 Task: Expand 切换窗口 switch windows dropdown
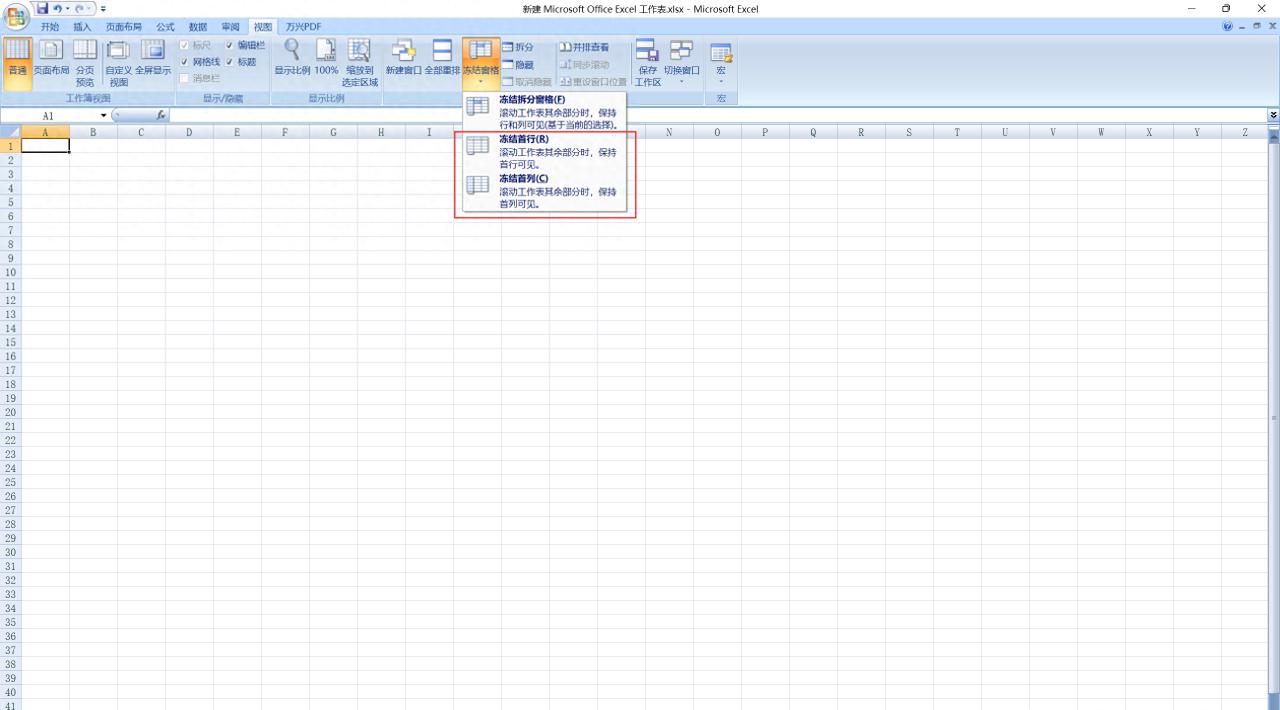(682, 64)
